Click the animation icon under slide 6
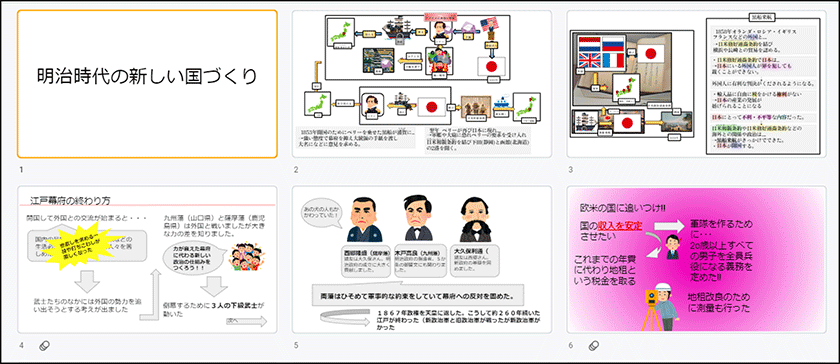Image resolution: width=840 pixels, height=364 pixels. click(x=592, y=346)
